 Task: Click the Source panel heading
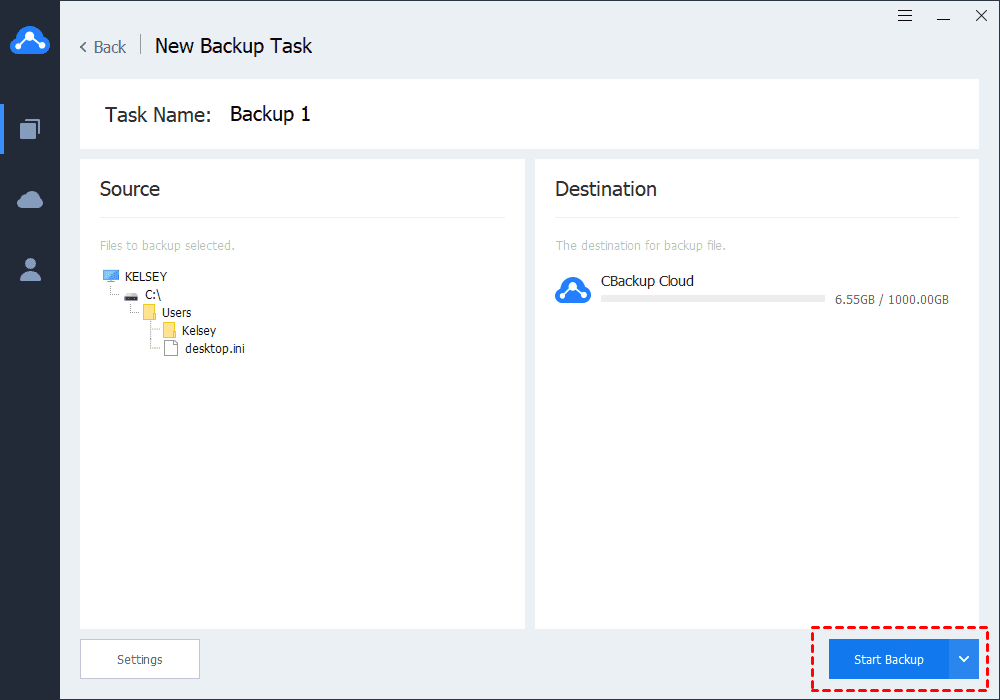130,189
